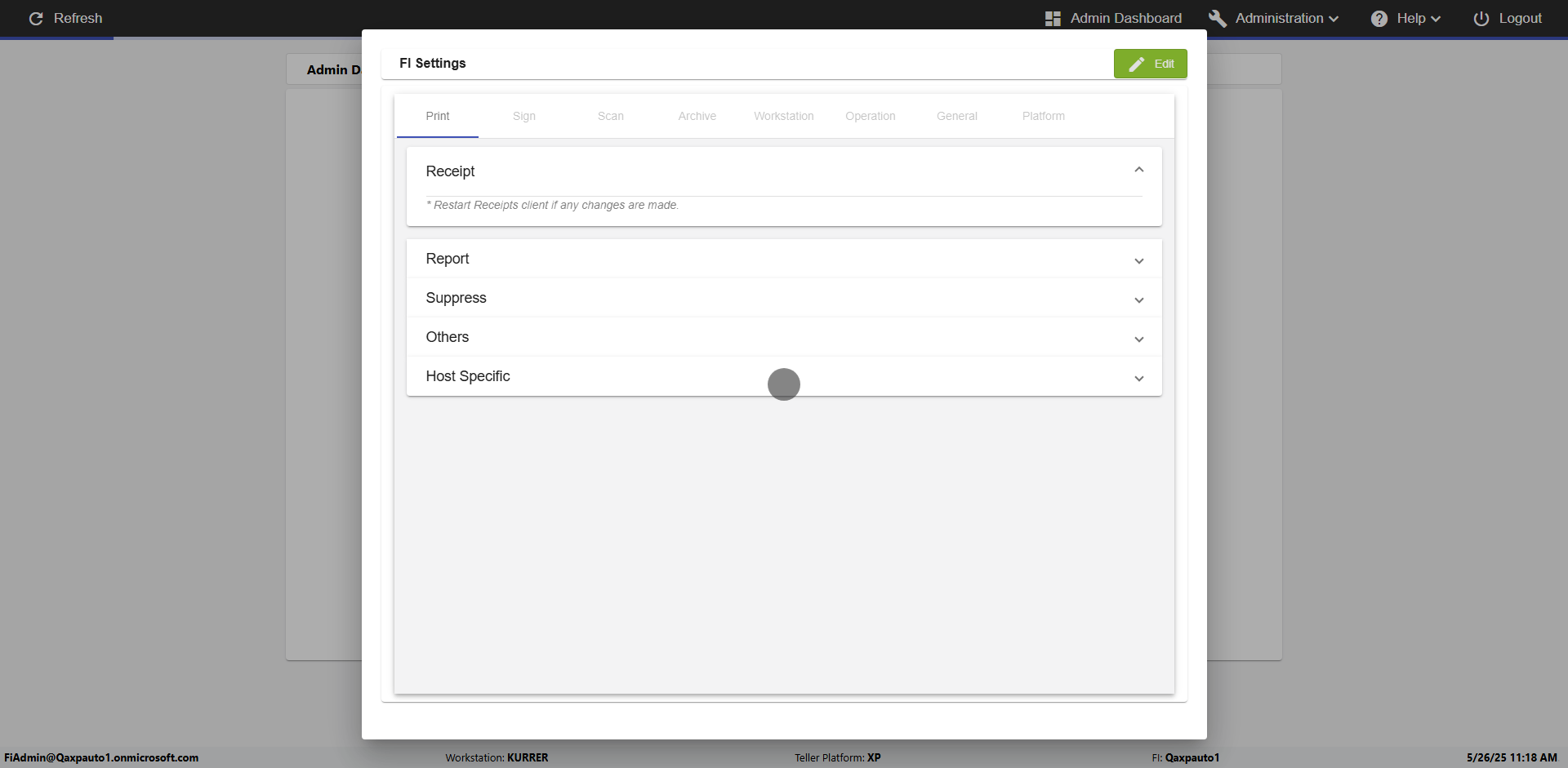The width and height of the screenshot is (1568, 768).
Task: Open the Archive tab
Action: [697, 116]
